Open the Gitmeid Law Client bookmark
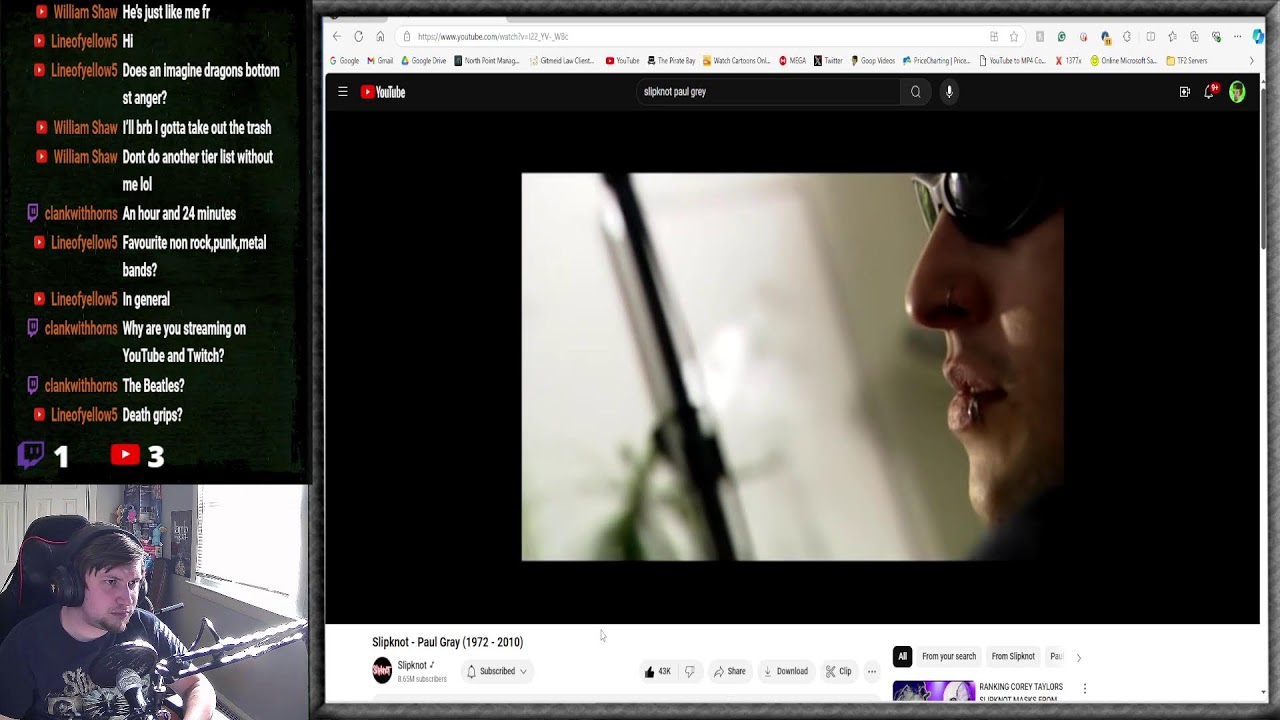 [x=562, y=60]
